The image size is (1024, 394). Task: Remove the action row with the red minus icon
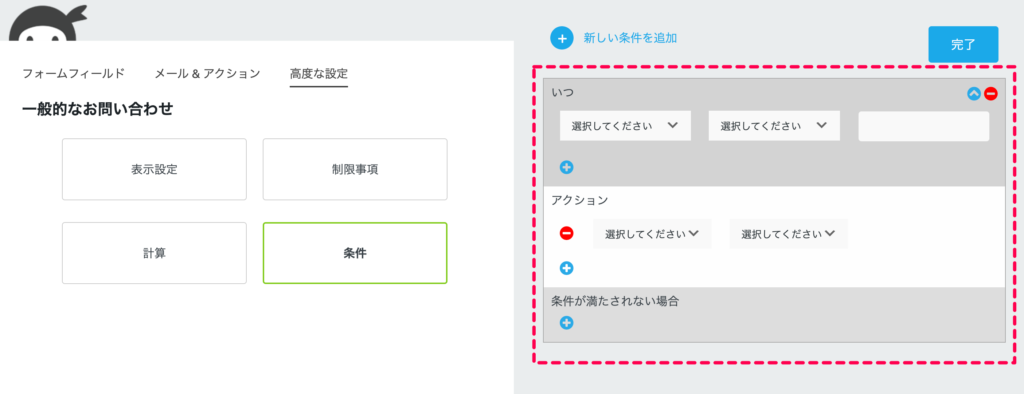(x=567, y=233)
